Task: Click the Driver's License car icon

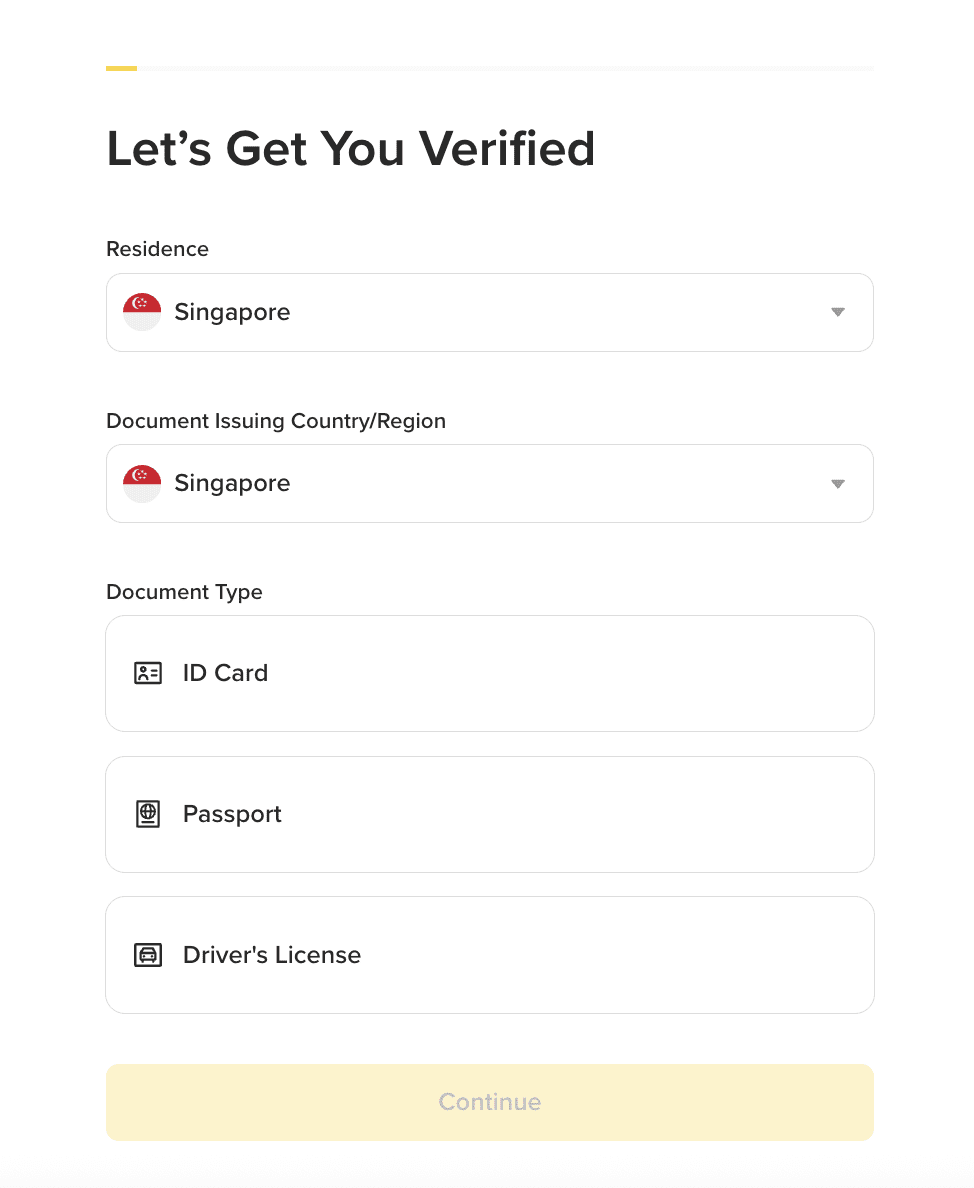Action: [148, 955]
